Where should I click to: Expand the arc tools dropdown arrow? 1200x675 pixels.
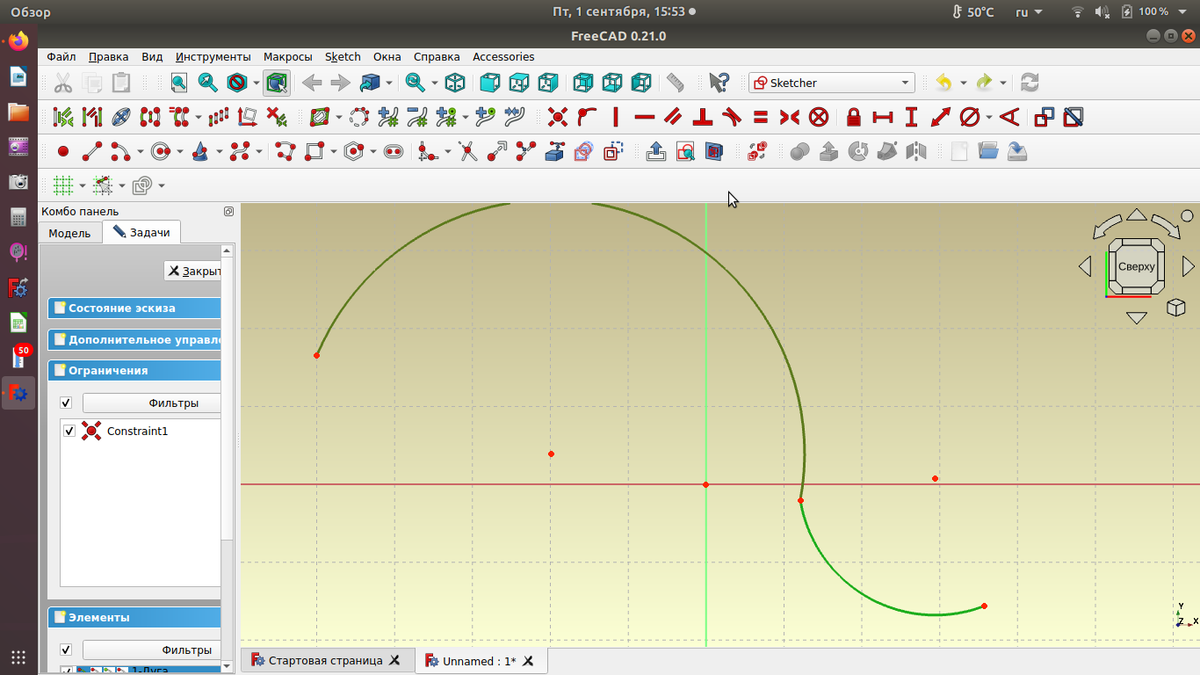pyautogui.click(x=140, y=152)
